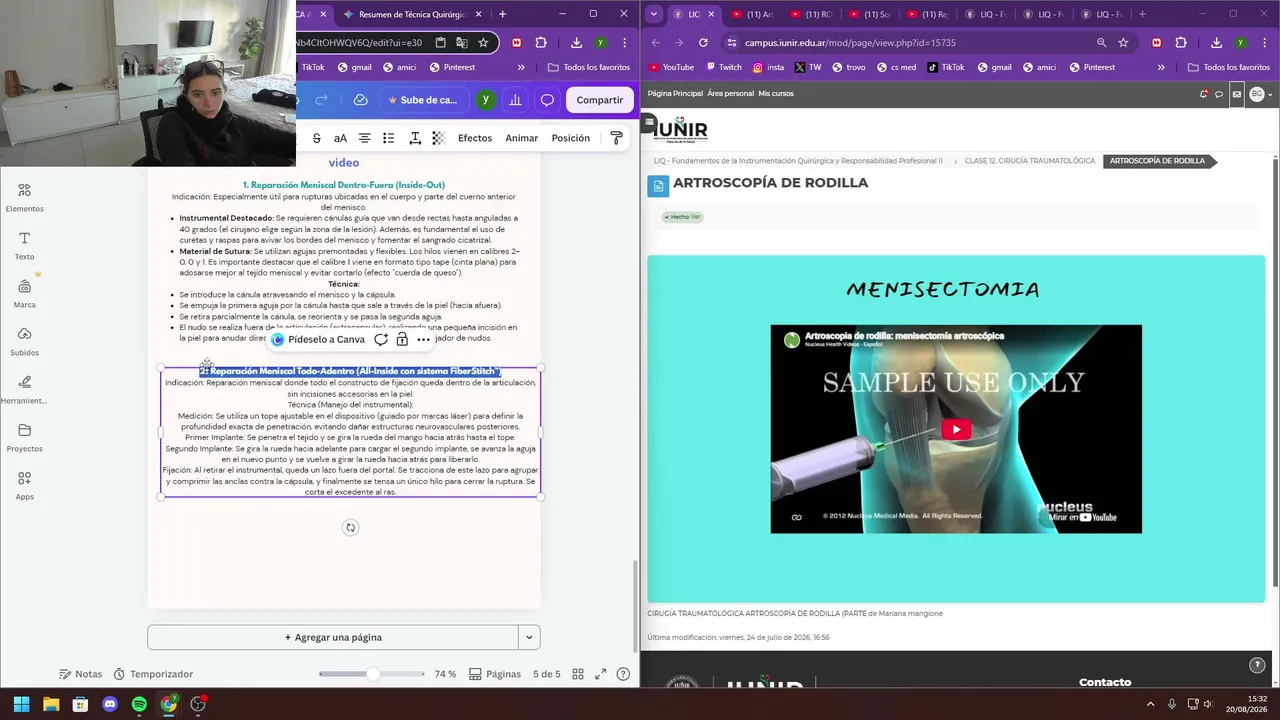Screen dimensions: 1280x720
Task: Open File Explorer from taskbar
Action: pyautogui.click(x=51, y=704)
